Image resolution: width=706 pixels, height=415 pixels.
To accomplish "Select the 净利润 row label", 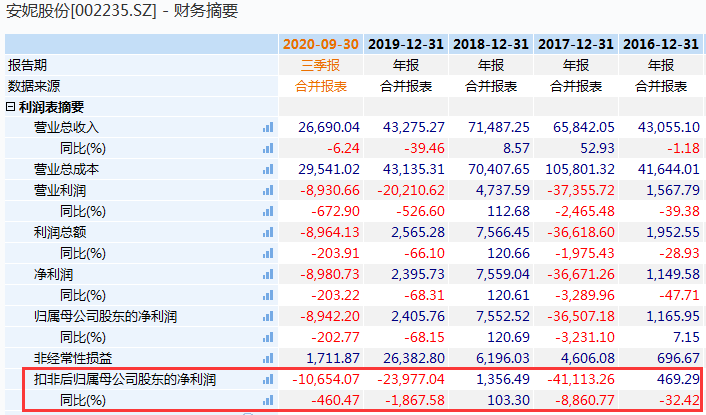I will point(53,275).
